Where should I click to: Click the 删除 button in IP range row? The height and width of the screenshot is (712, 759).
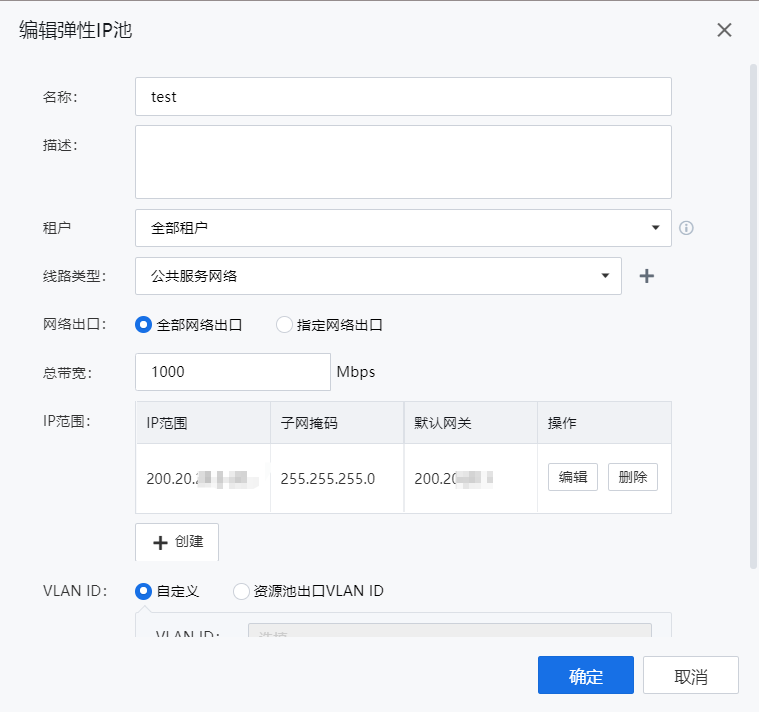coord(633,477)
